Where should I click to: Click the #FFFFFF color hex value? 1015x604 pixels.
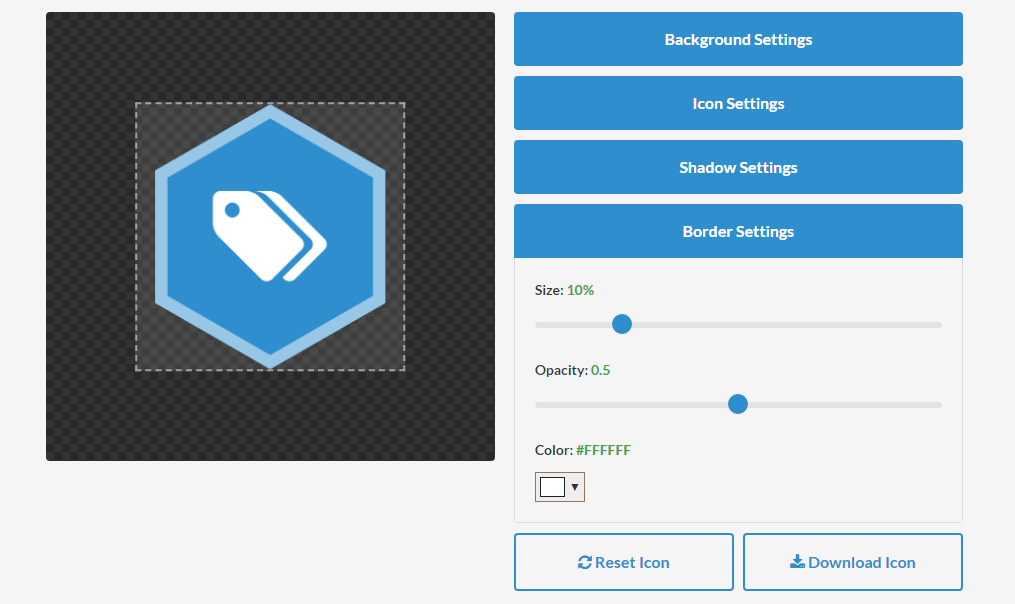point(603,450)
